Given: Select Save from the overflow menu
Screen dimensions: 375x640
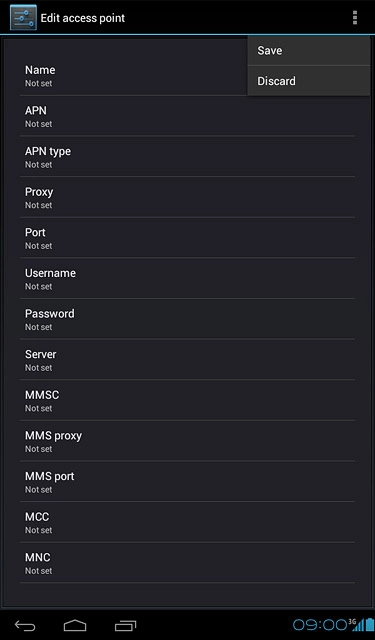Looking at the screenshot, I should [309, 51].
